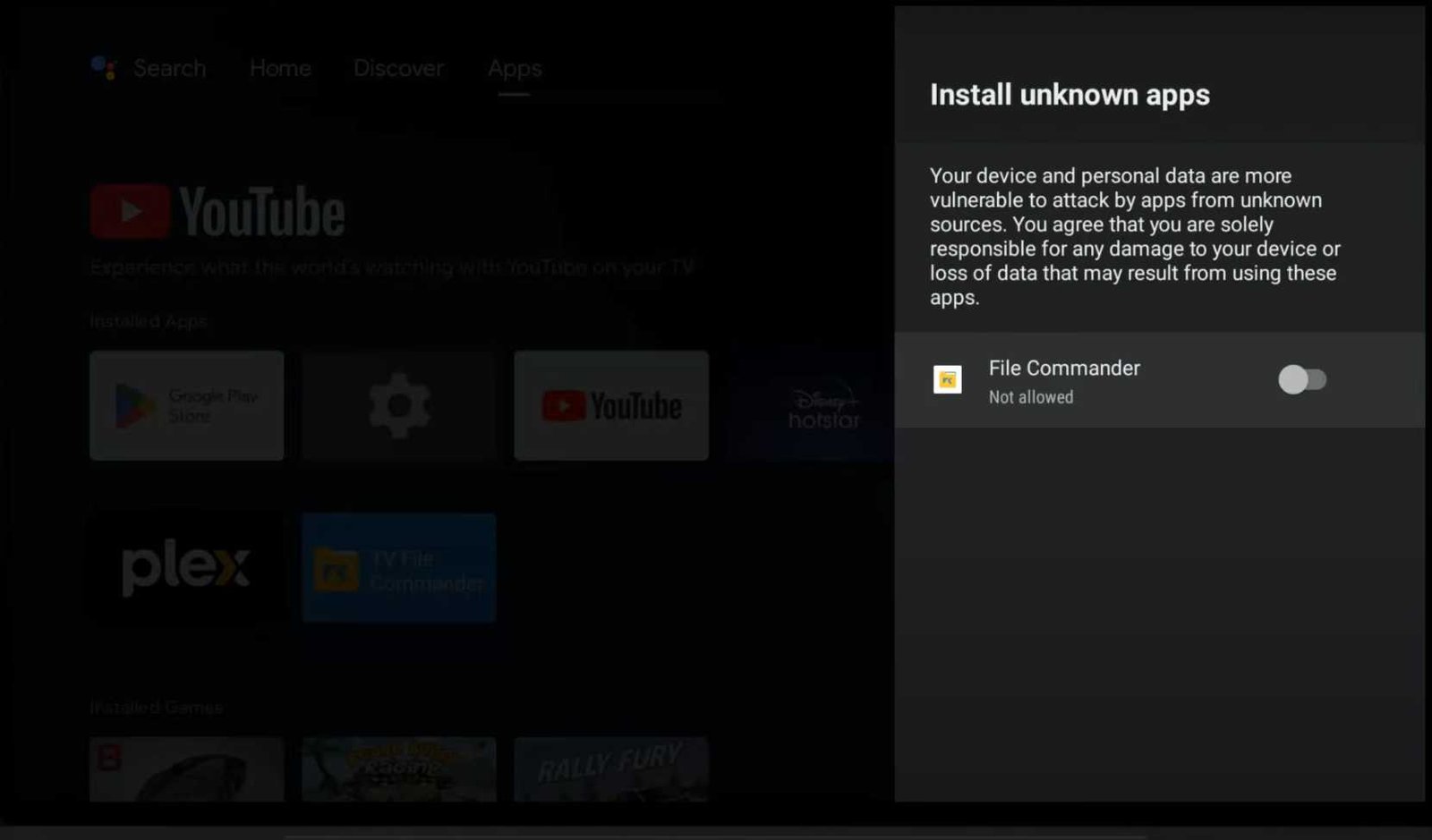Click the Google Assistant icon

[104, 68]
